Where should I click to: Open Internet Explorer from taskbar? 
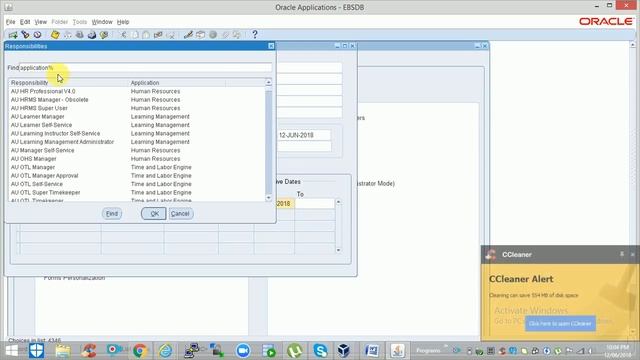pyautogui.click(x=165, y=351)
